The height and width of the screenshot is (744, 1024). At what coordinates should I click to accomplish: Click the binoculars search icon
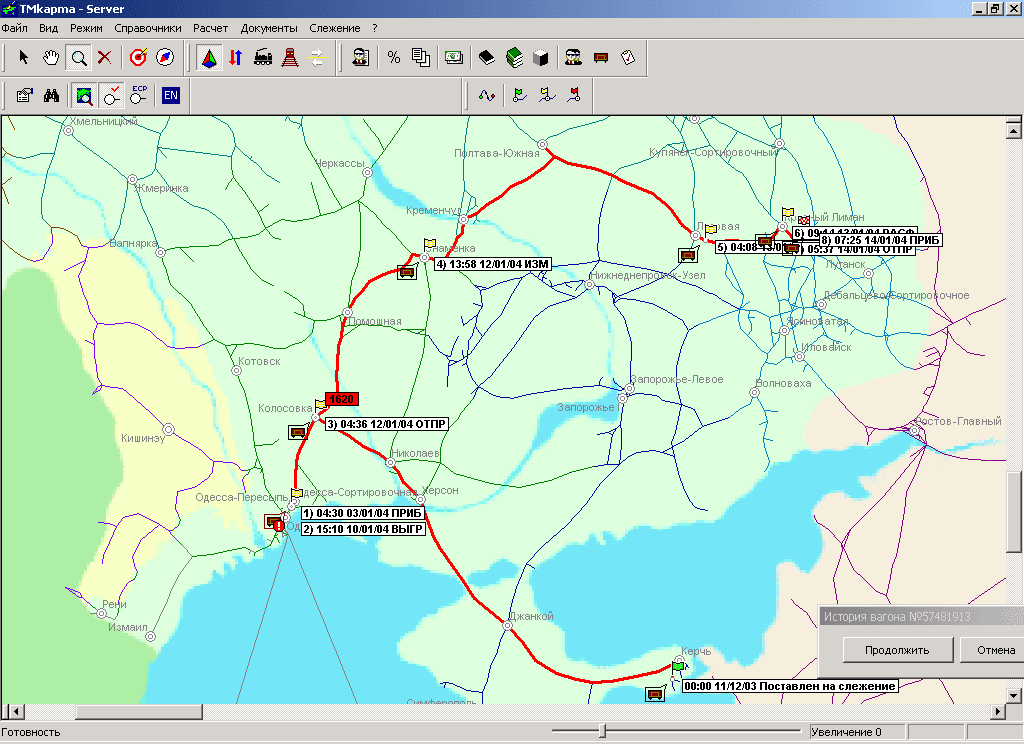point(51,96)
